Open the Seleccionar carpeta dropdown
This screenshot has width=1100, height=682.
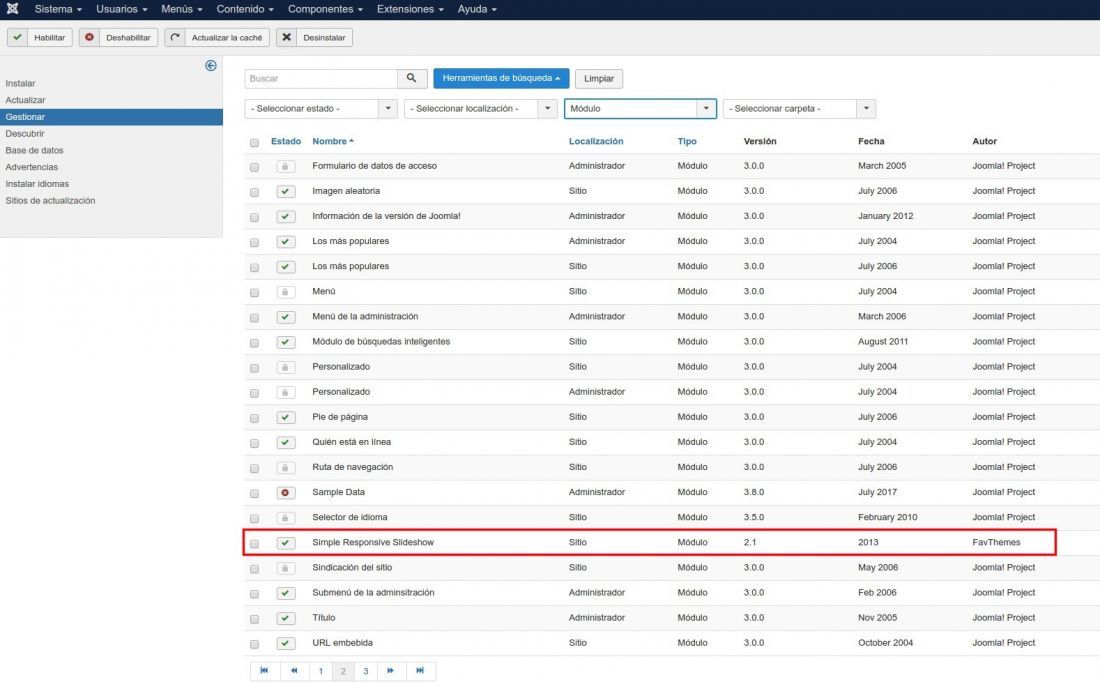pos(799,109)
